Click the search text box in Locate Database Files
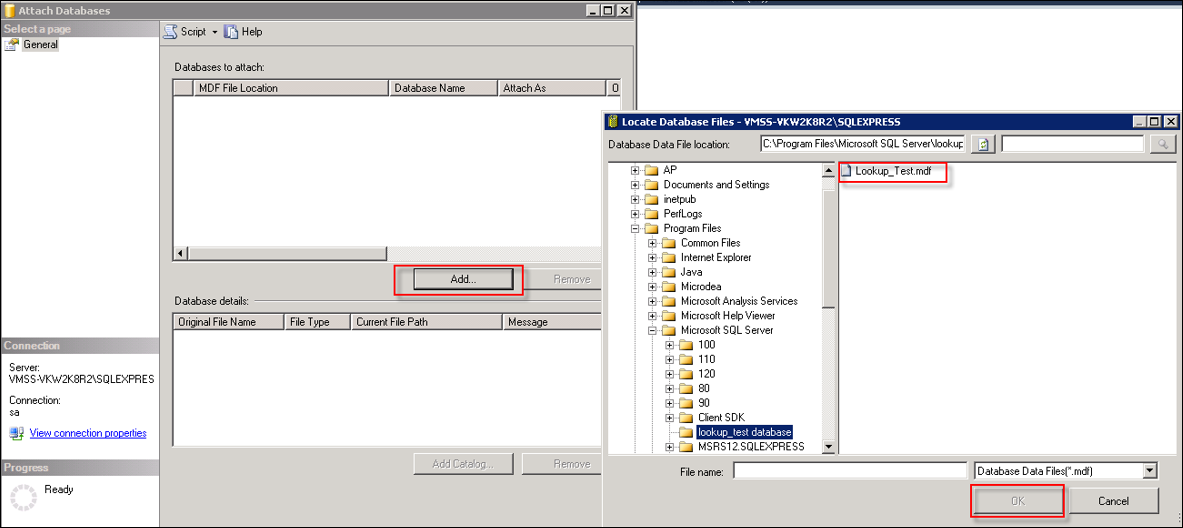This screenshot has height=528, width=1183. (x=1072, y=144)
